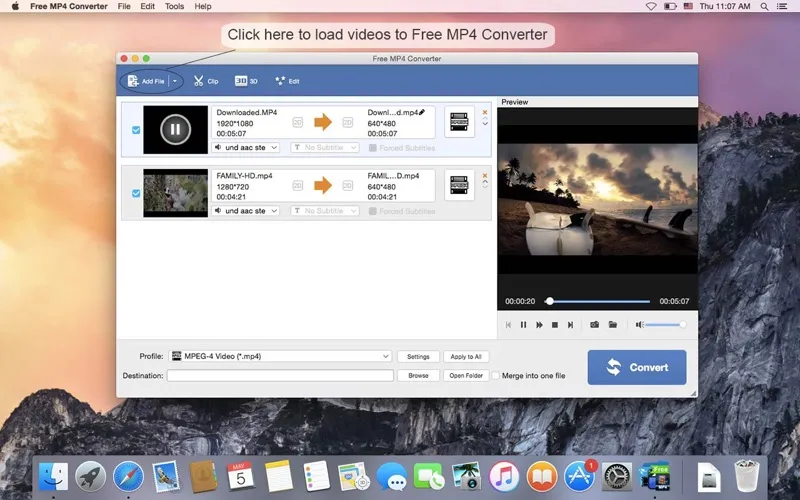Click the Convert button
Image resolution: width=800 pixels, height=500 pixels.
tap(637, 367)
